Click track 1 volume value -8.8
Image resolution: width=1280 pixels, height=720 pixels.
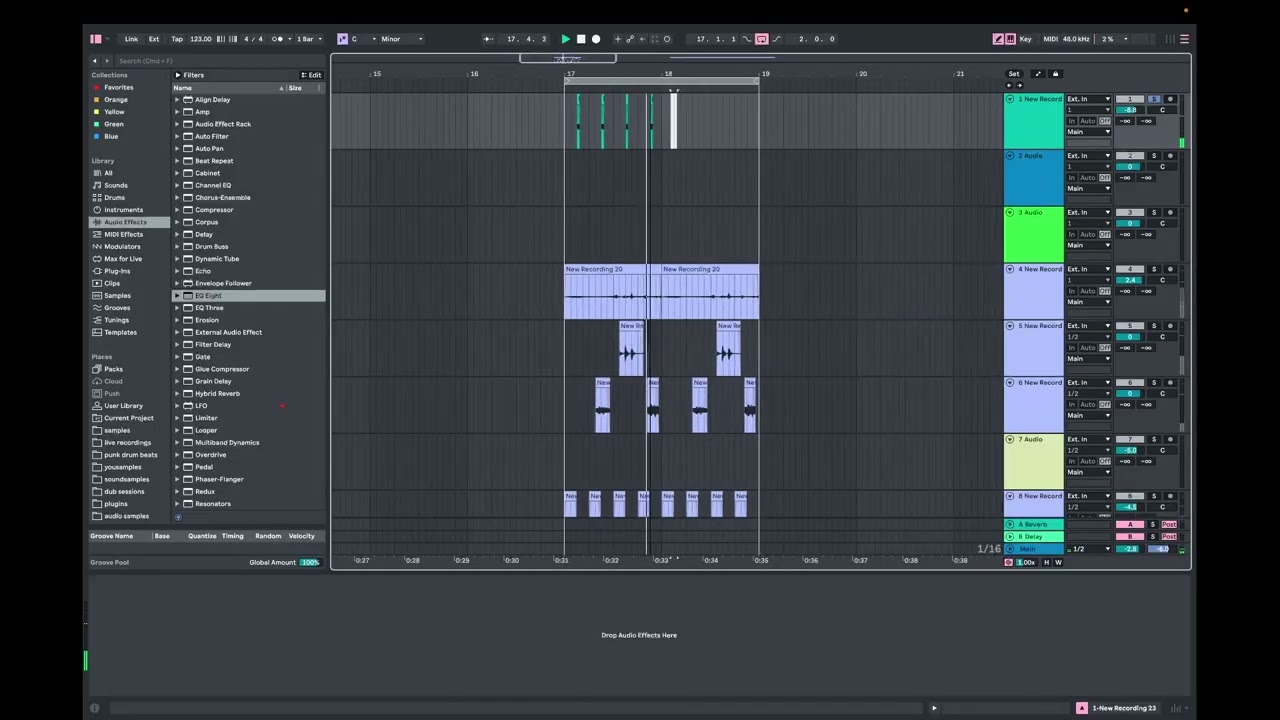pyautogui.click(x=1130, y=110)
